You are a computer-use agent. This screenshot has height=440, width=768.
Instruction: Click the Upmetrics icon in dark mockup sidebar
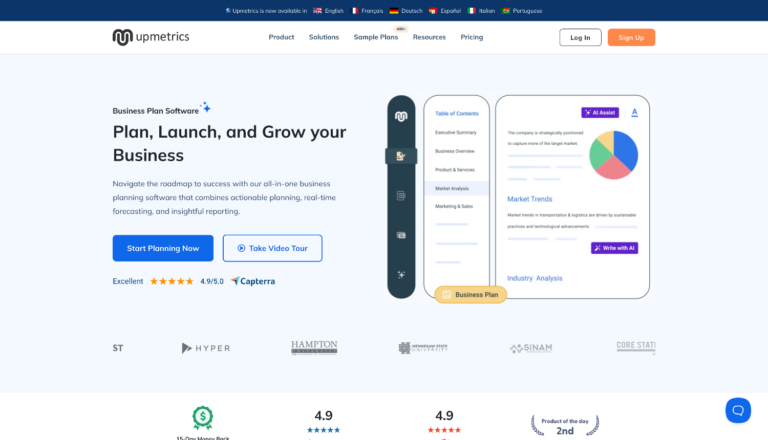coord(401,116)
